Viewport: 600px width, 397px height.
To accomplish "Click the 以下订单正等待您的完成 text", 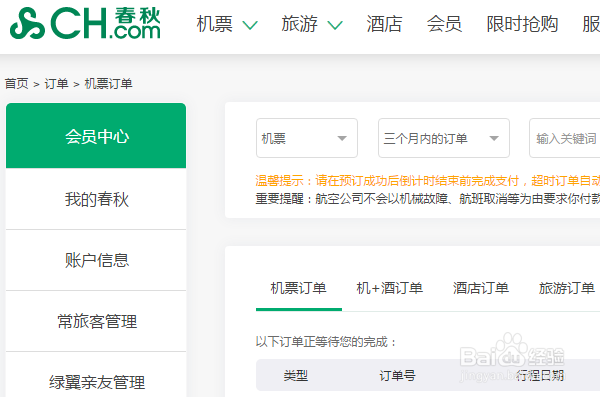I will click(326, 341).
